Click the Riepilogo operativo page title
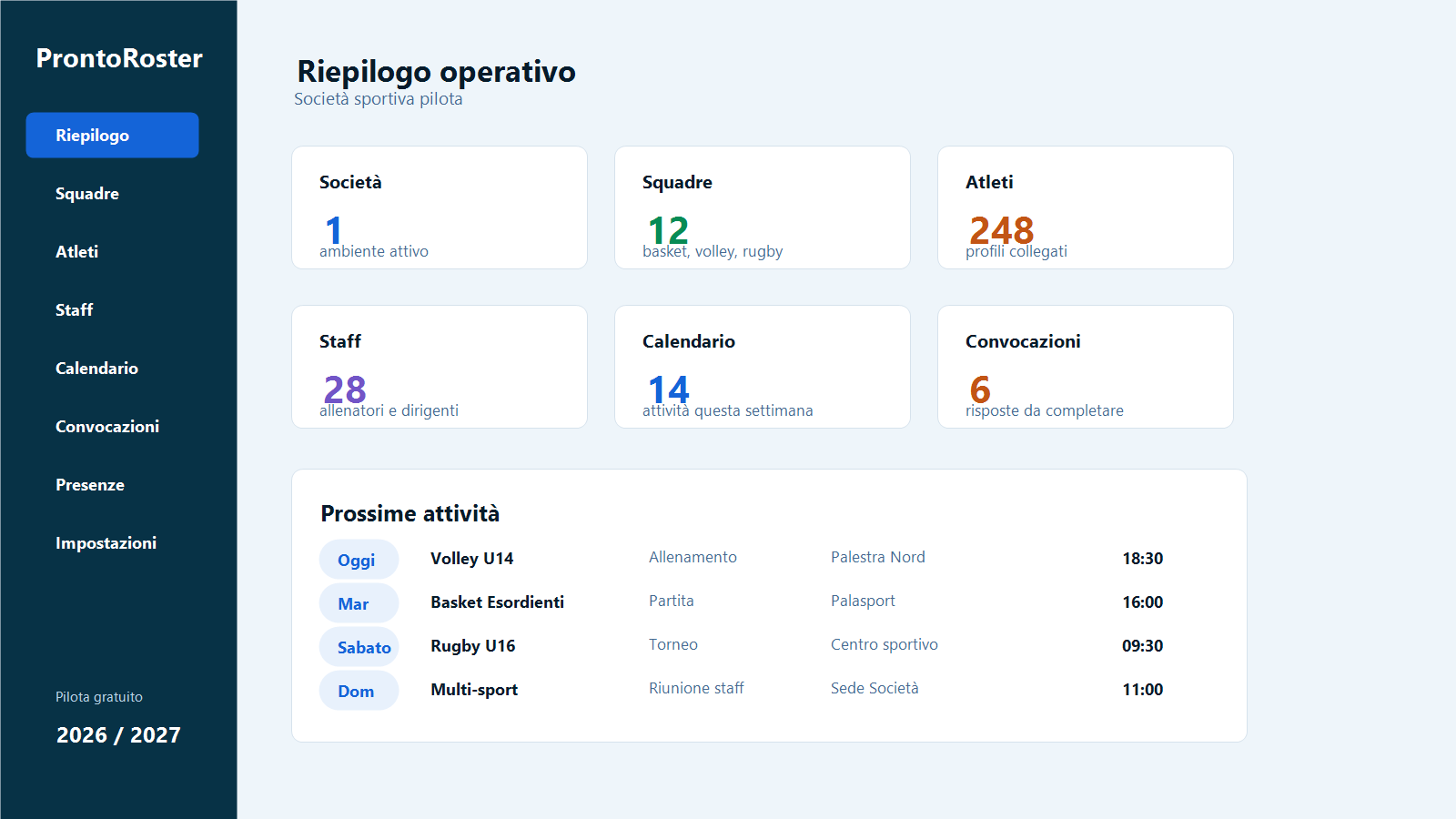The width and height of the screenshot is (1456, 819). point(437,71)
